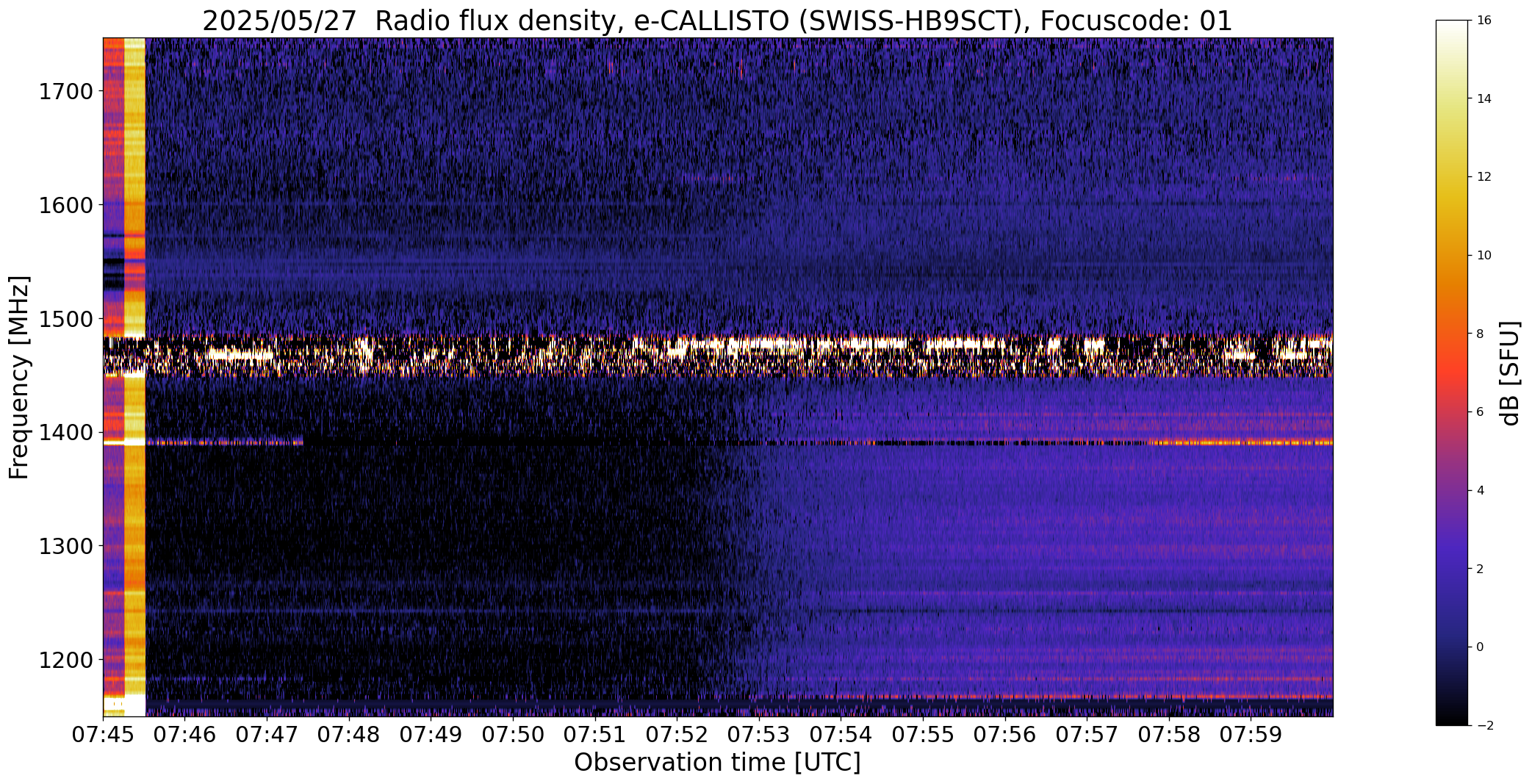
Task: Click the 1600 frequency tick label
Action: click(65, 205)
